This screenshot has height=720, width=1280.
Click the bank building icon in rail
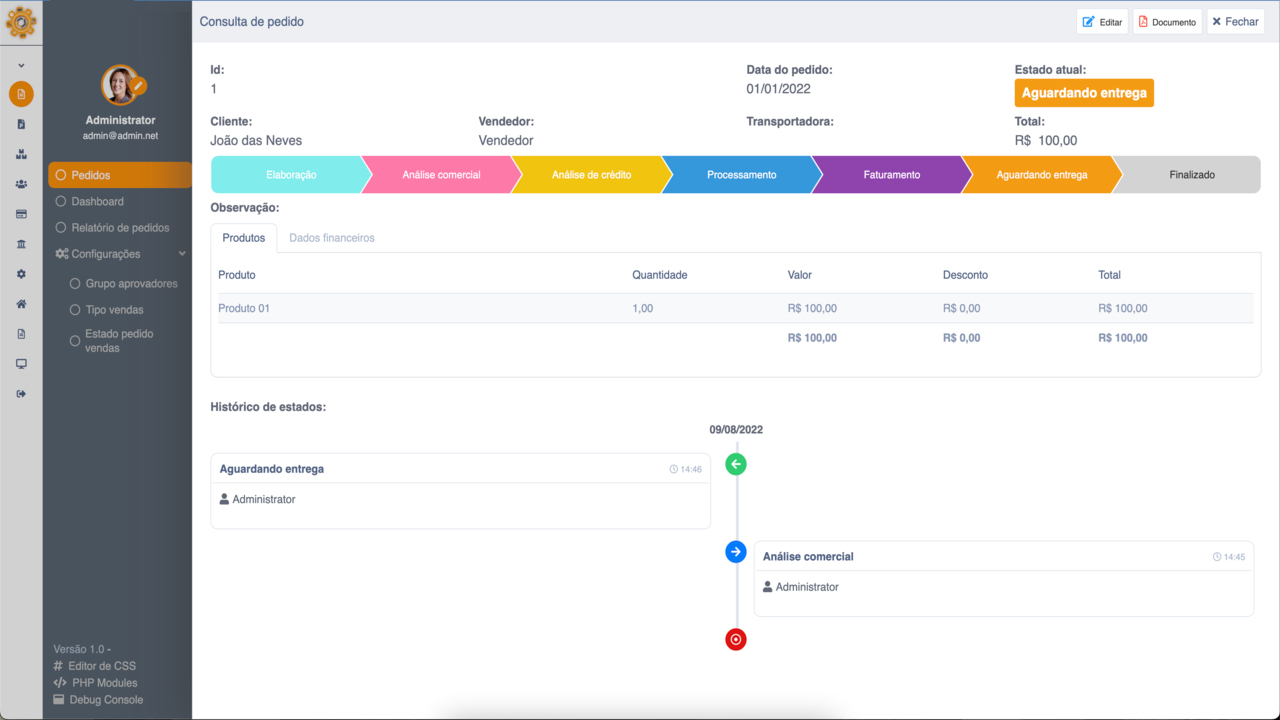pos(21,244)
